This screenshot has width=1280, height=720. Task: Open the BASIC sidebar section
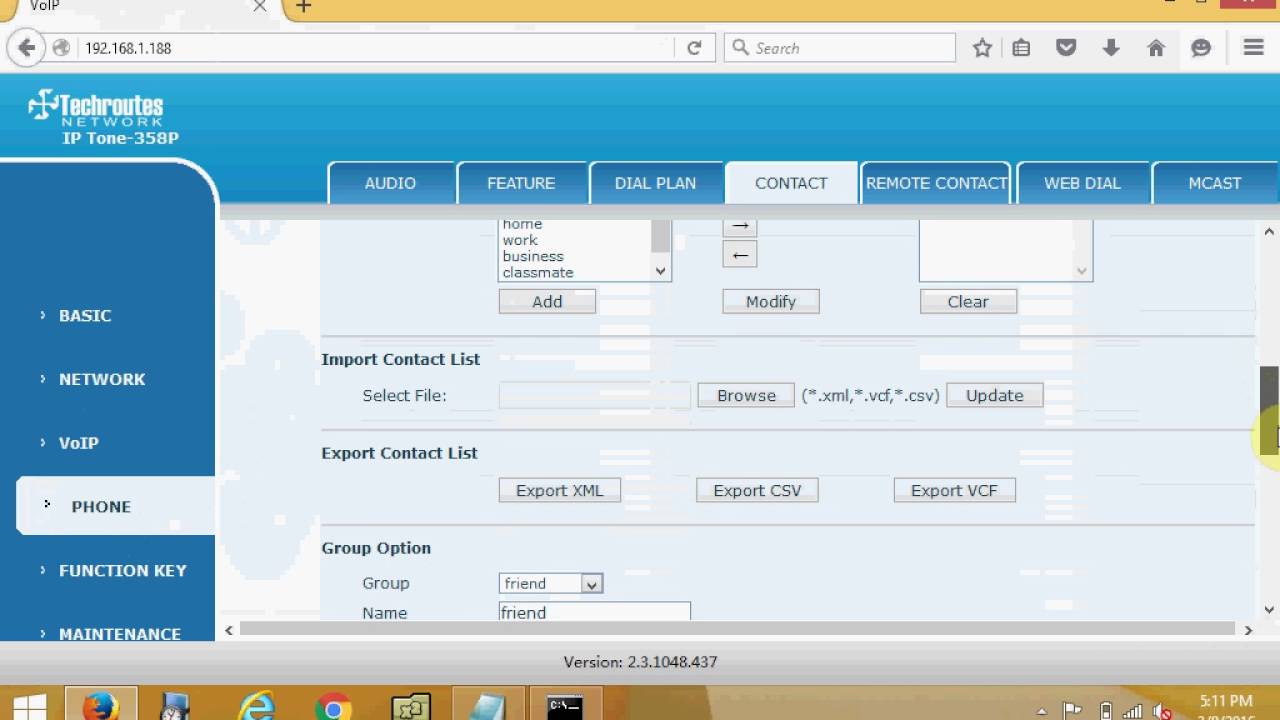85,315
